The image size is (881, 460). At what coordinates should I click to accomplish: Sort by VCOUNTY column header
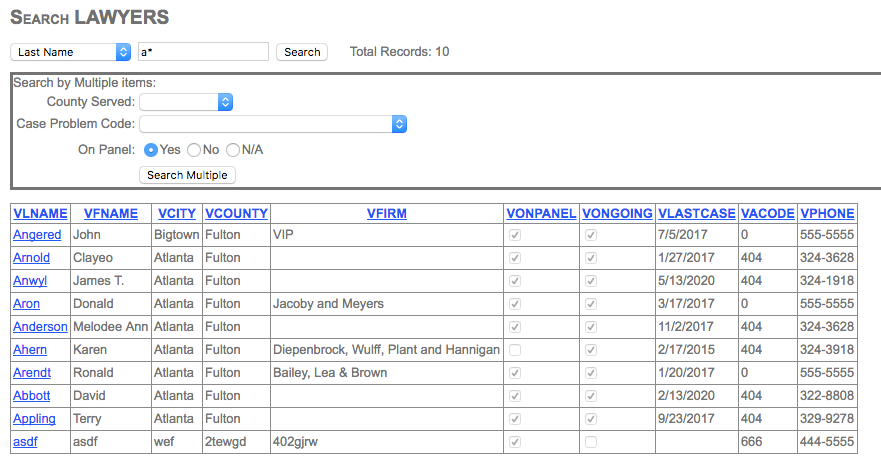pos(236,213)
